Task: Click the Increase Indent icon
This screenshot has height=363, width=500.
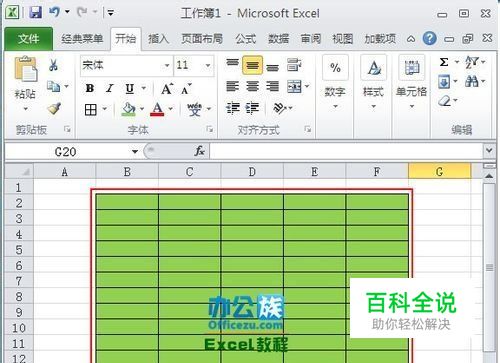Action: coord(252,108)
